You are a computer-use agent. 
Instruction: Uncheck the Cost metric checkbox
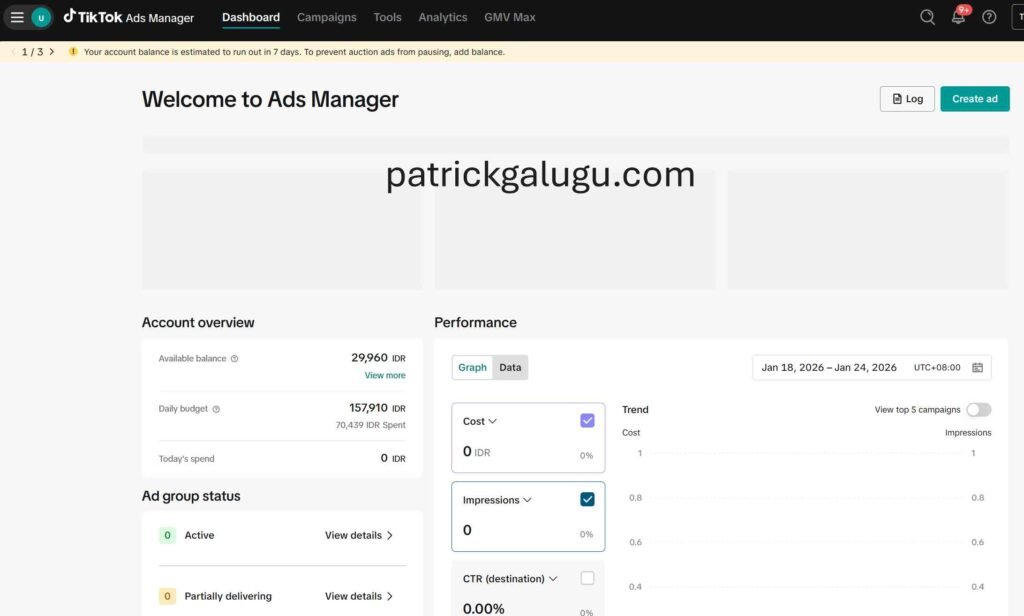(x=587, y=421)
